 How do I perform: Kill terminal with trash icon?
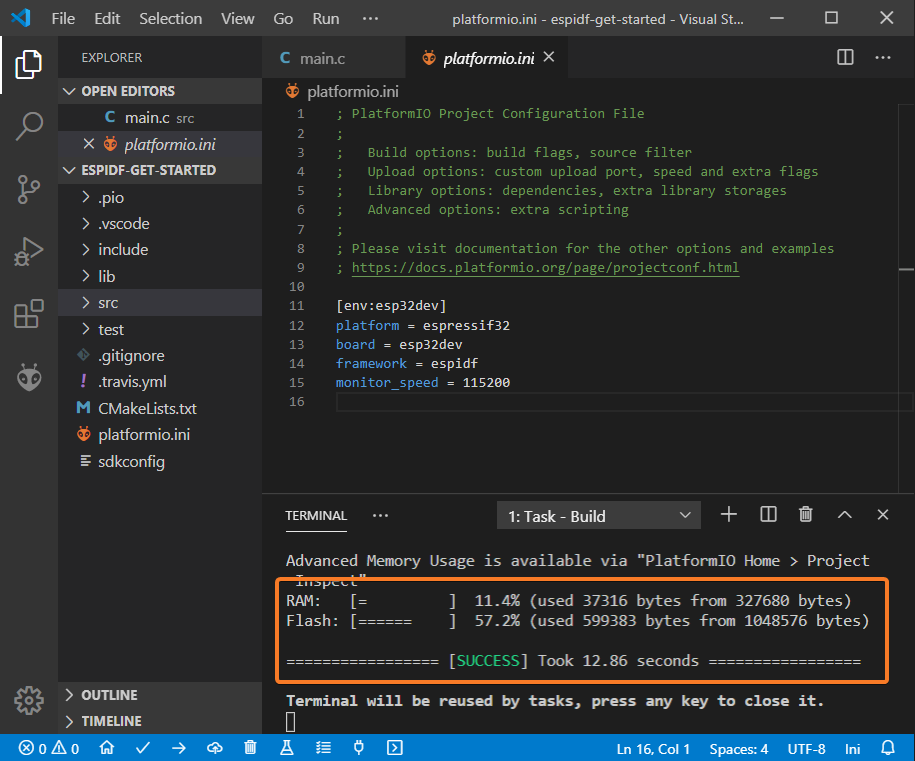(x=806, y=515)
